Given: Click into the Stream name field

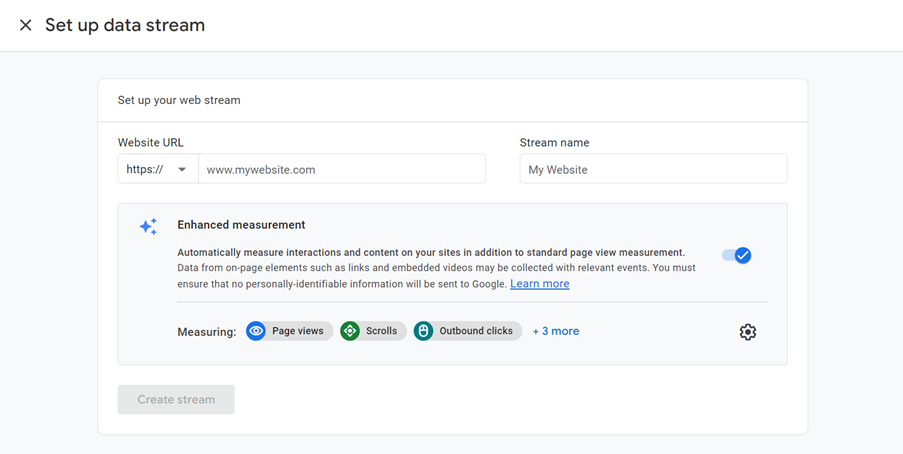Looking at the screenshot, I should tap(653, 169).
